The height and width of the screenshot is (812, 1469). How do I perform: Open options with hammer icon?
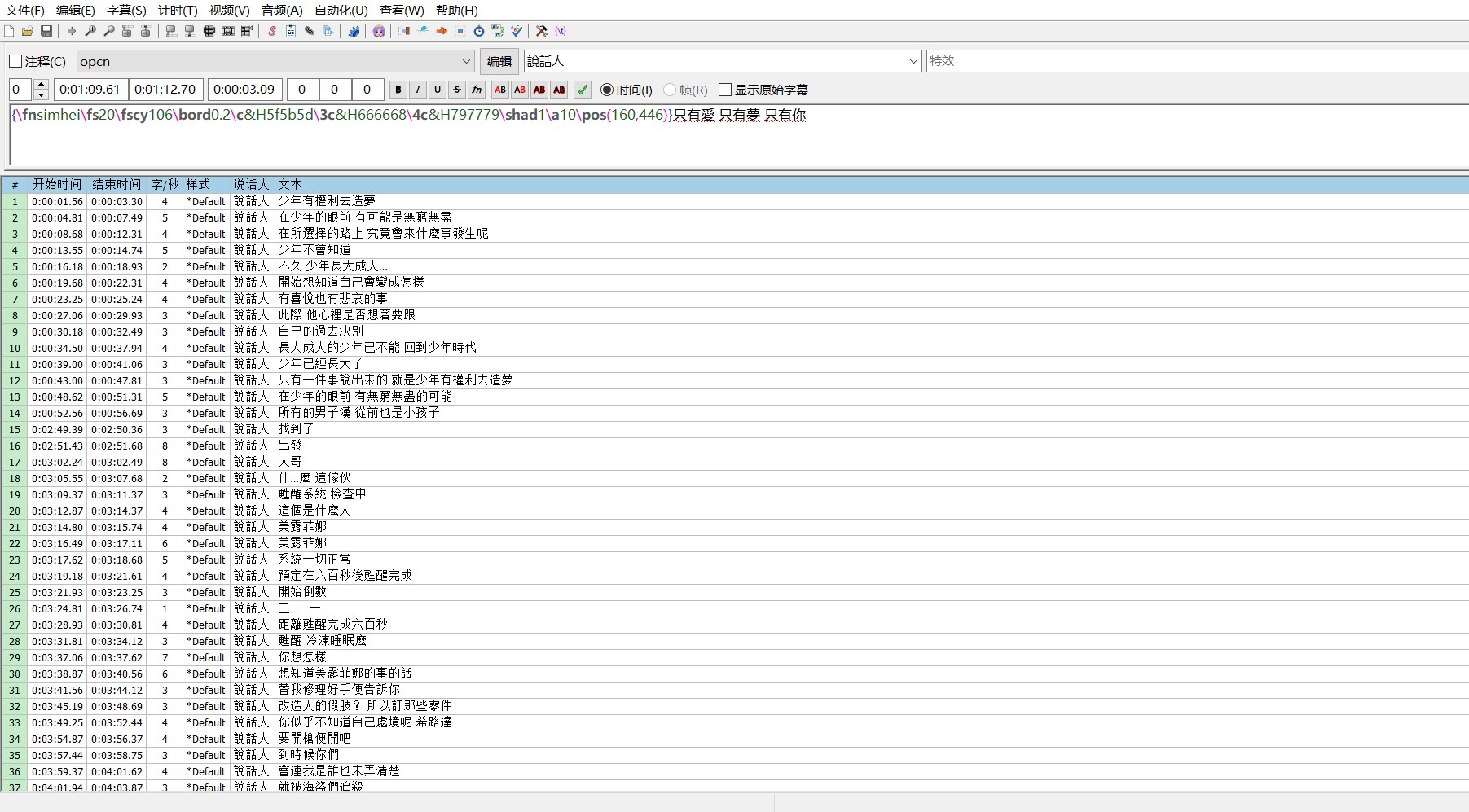click(541, 31)
